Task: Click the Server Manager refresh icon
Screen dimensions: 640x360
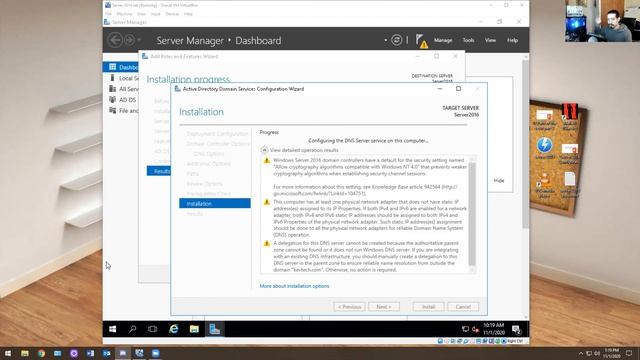Action: [x=396, y=40]
